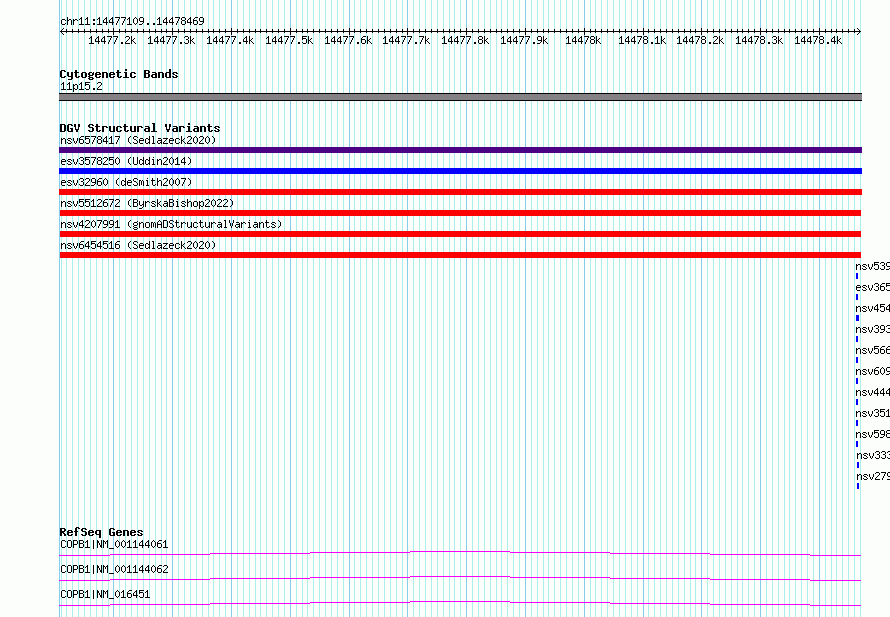Click the 14477.3k ruler position label
890x617 pixels.
171,40
